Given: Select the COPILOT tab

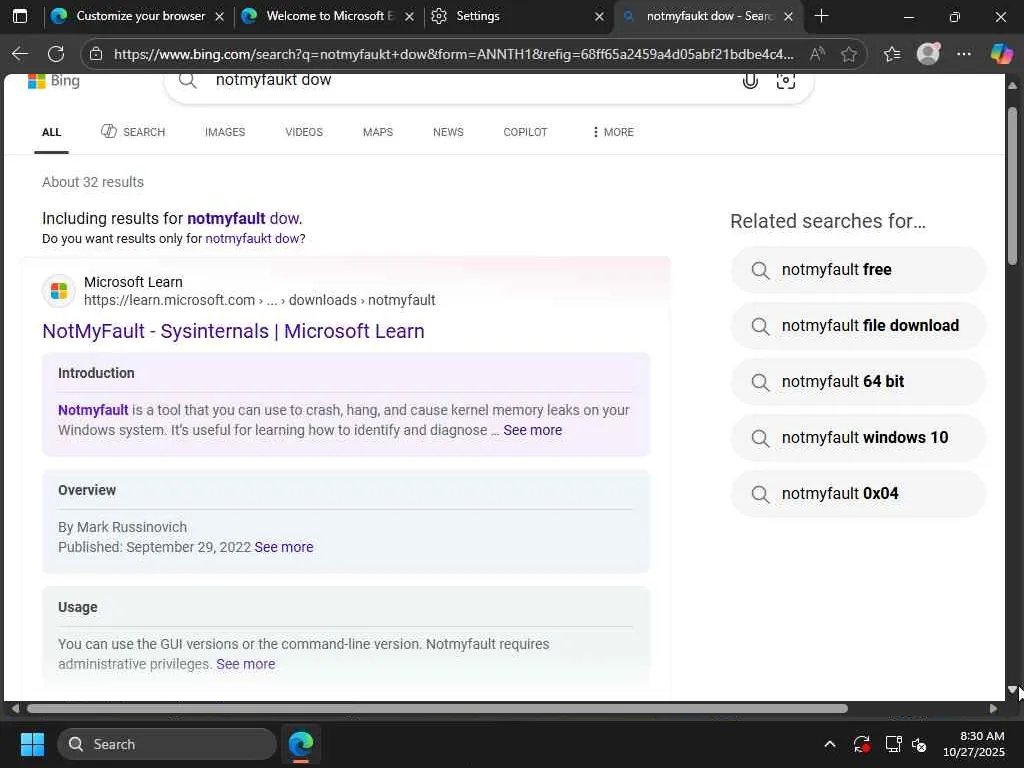Looking at the screenshot, I should [525, 132].
